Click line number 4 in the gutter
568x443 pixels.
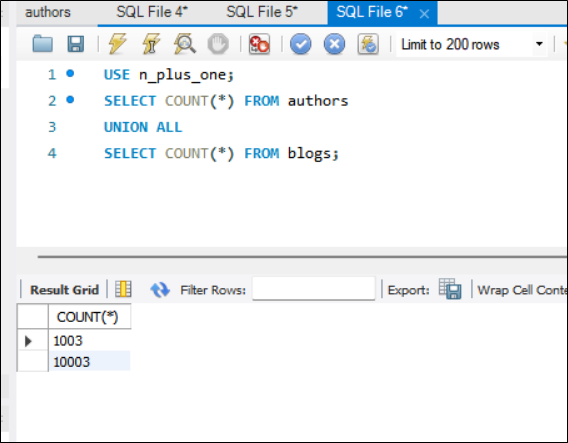click(x=52, y=153)
